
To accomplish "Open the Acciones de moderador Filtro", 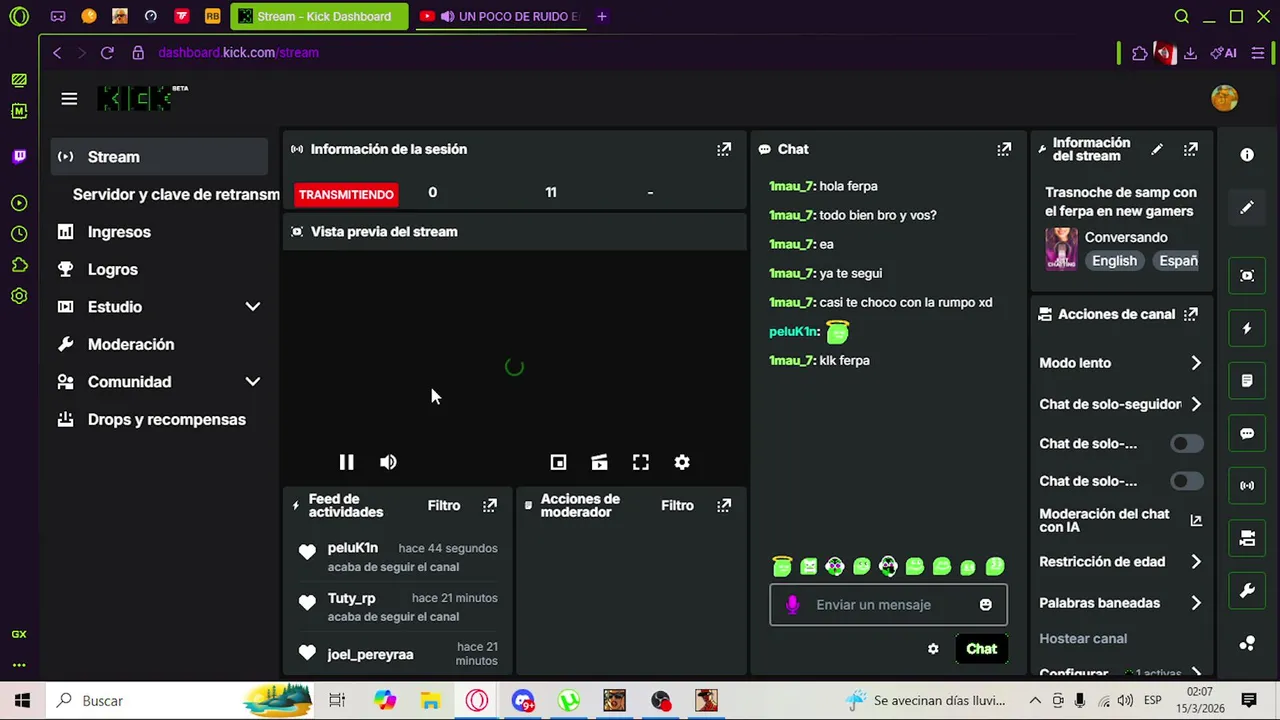I will pyautogui.click(x=677, y=506).
